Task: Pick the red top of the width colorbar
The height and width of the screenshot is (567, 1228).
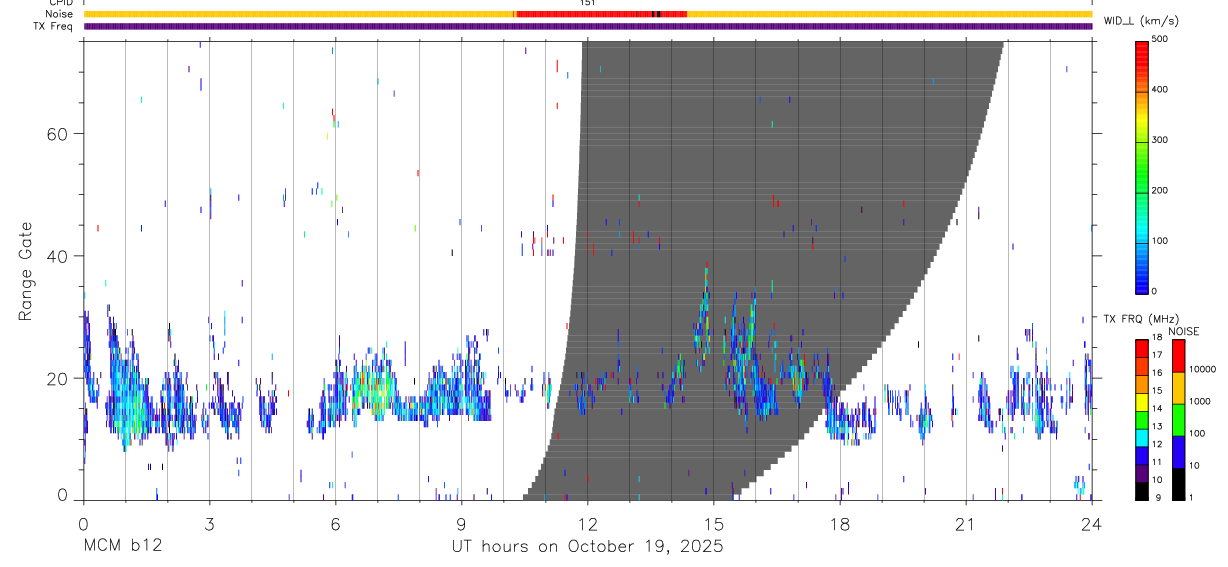Action: [1141, 50]
